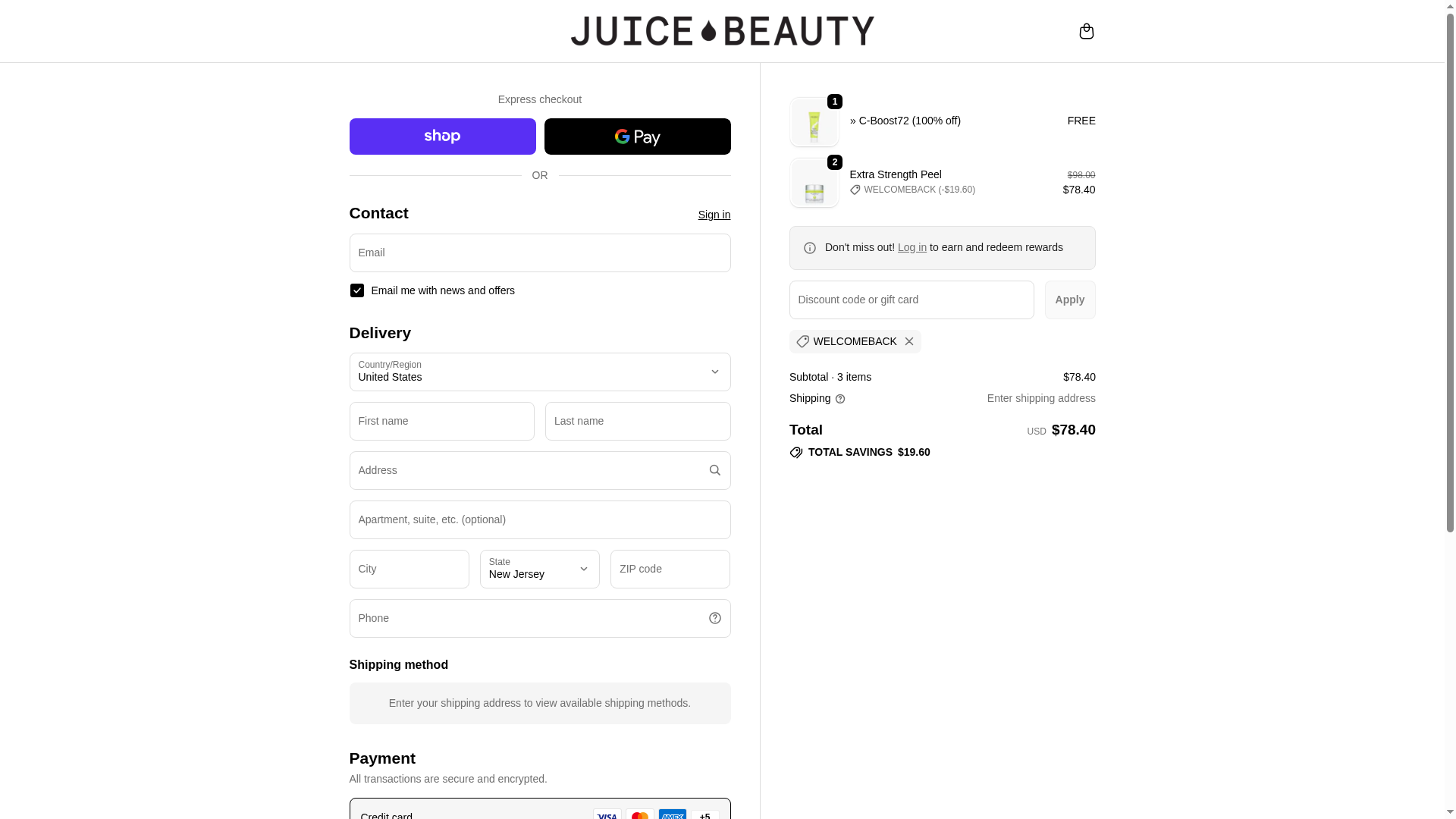Click the phone field help icon
The image size is (1456, 819).
714,618
